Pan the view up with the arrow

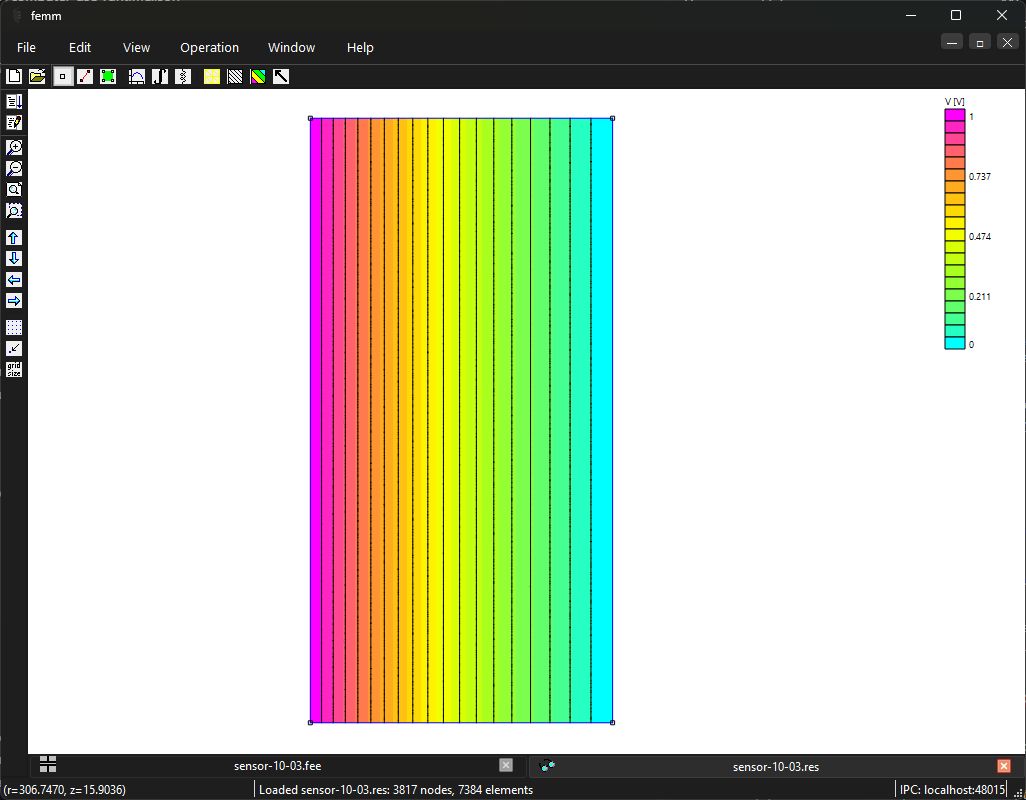pos(14,237)
